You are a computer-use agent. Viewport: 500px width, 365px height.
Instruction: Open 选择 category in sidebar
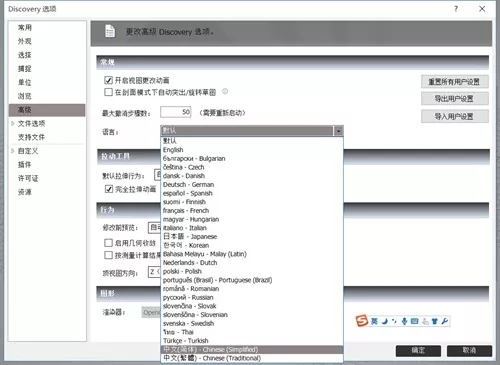(x=25, y=55)
